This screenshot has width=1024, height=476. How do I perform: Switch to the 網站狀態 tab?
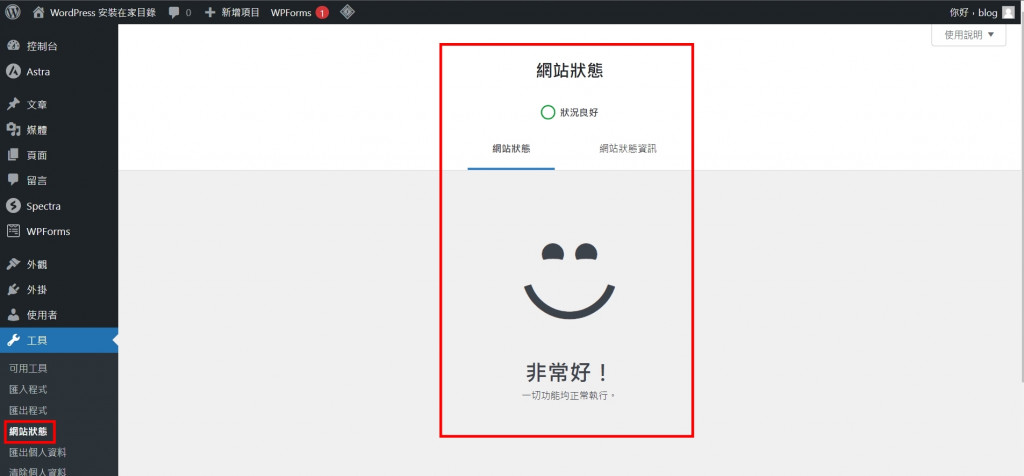click(x=511, y=149)
